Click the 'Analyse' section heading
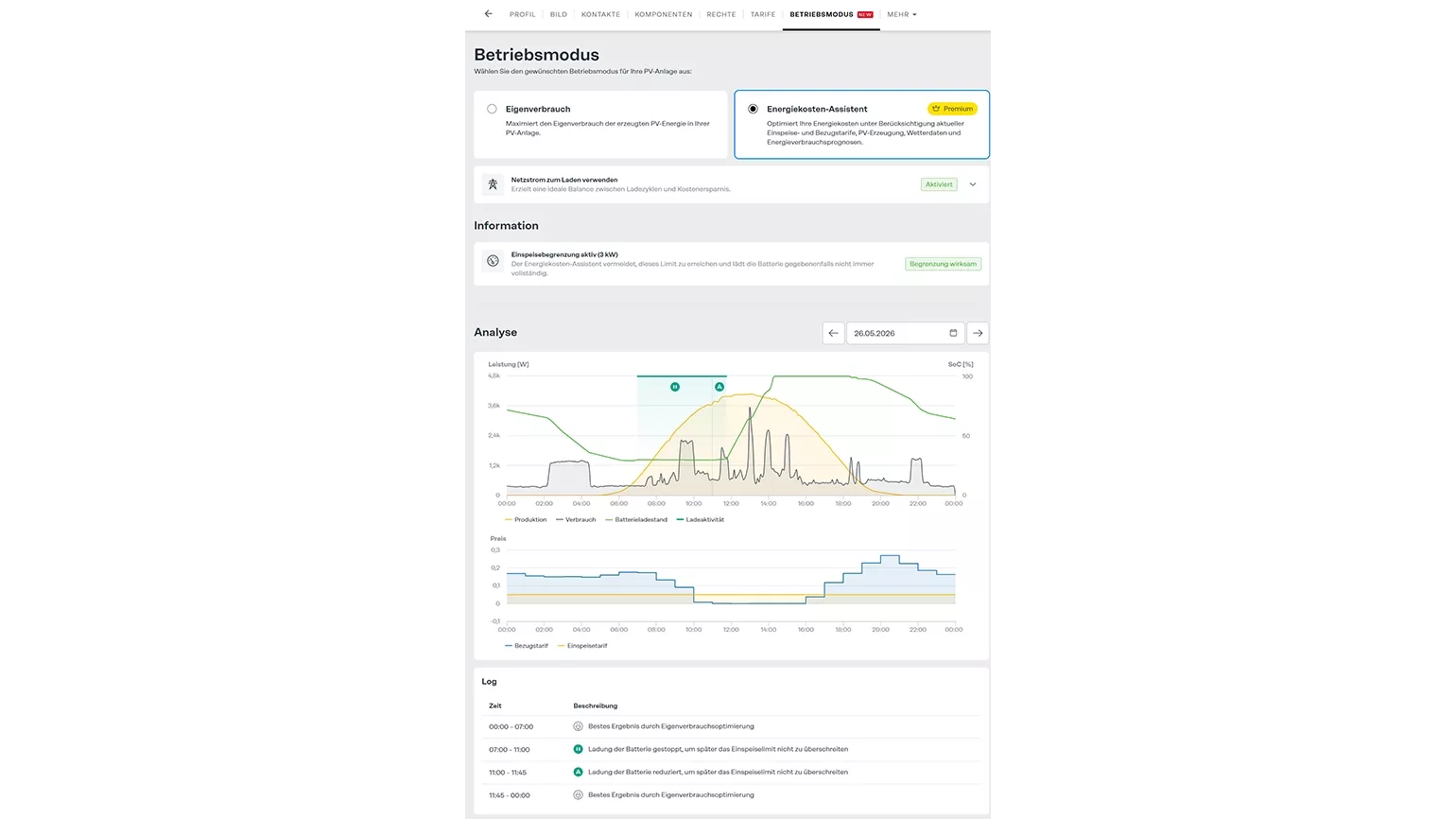The width and height of the screenshot is (1456, 819). [x=495, y=332]
